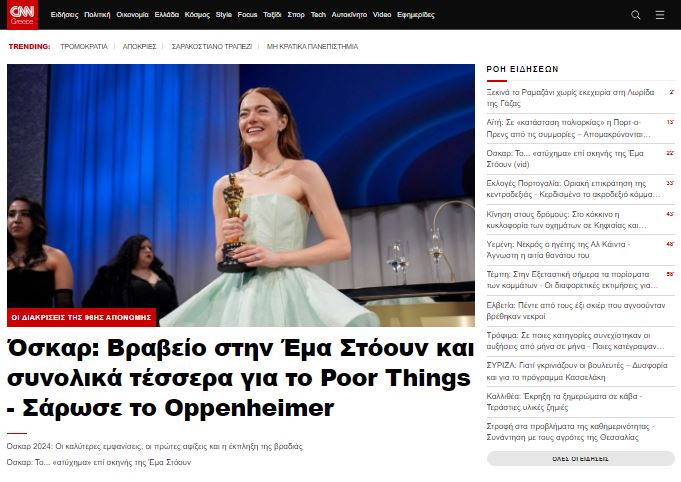Open the search magnifier icon
Viewport: 681px width, 482px height.
coord(636,15)
